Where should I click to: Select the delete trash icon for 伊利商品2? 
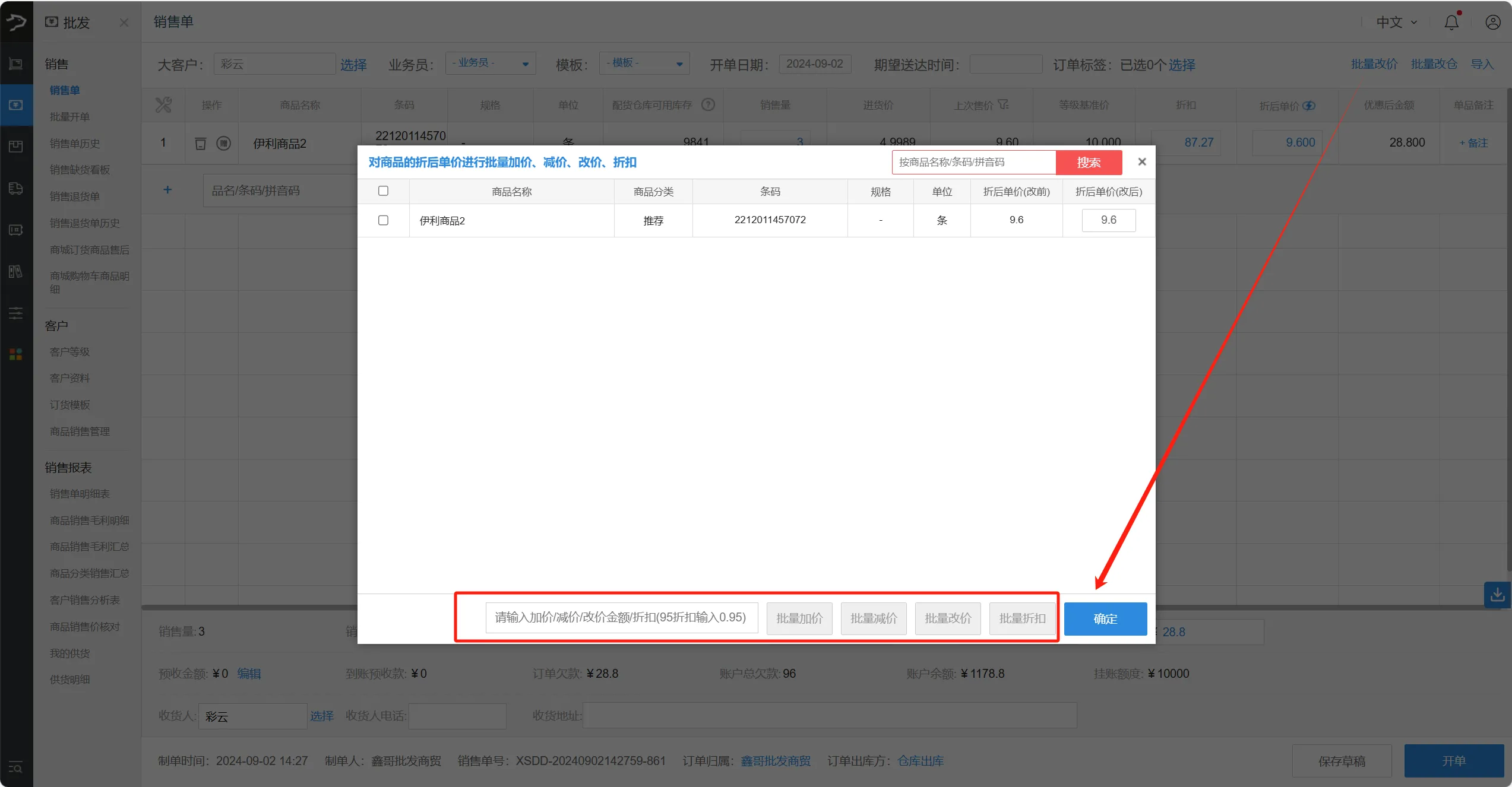(200, 143)
